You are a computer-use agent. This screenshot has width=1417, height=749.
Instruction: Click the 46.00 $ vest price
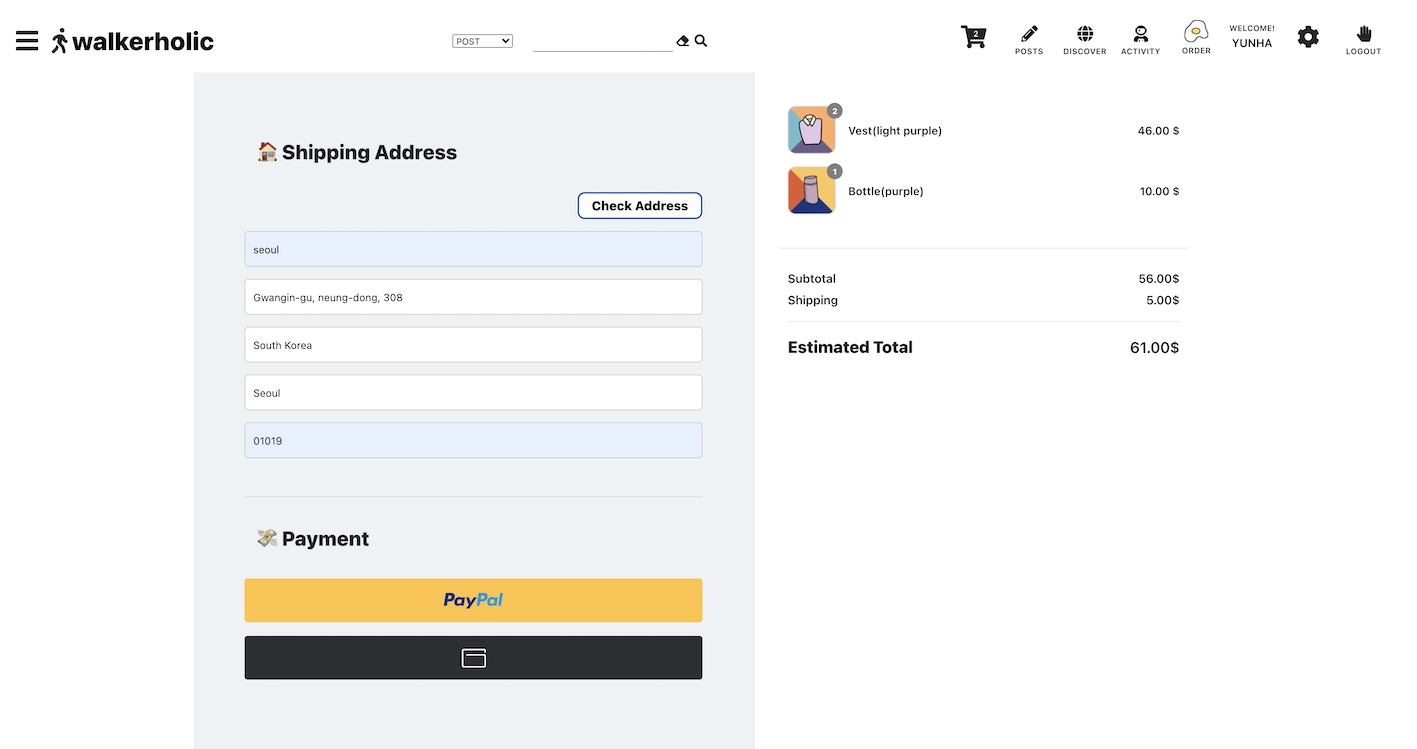click(x=1158, y=131)
